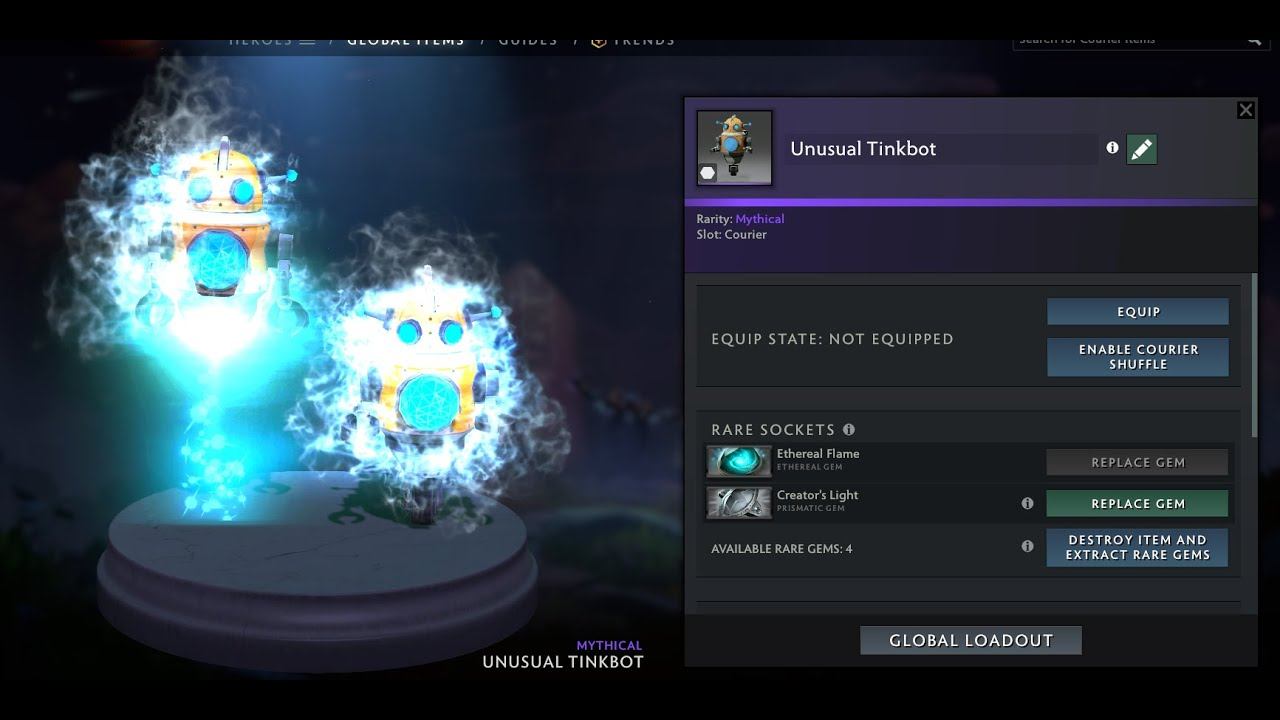Replace the Creator's Light gem
1280x720 pixels.
pyautogui.click(x=1137, y=503)
